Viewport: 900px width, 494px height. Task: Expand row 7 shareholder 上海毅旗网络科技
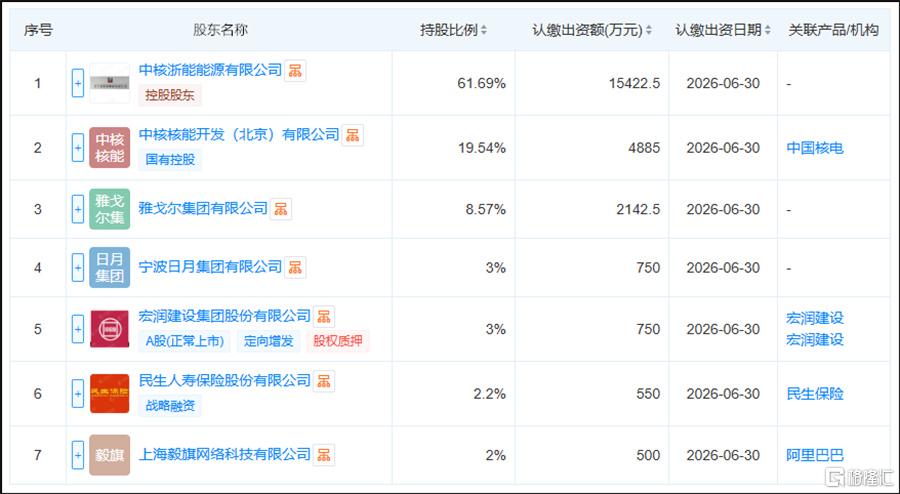[77, 455]
